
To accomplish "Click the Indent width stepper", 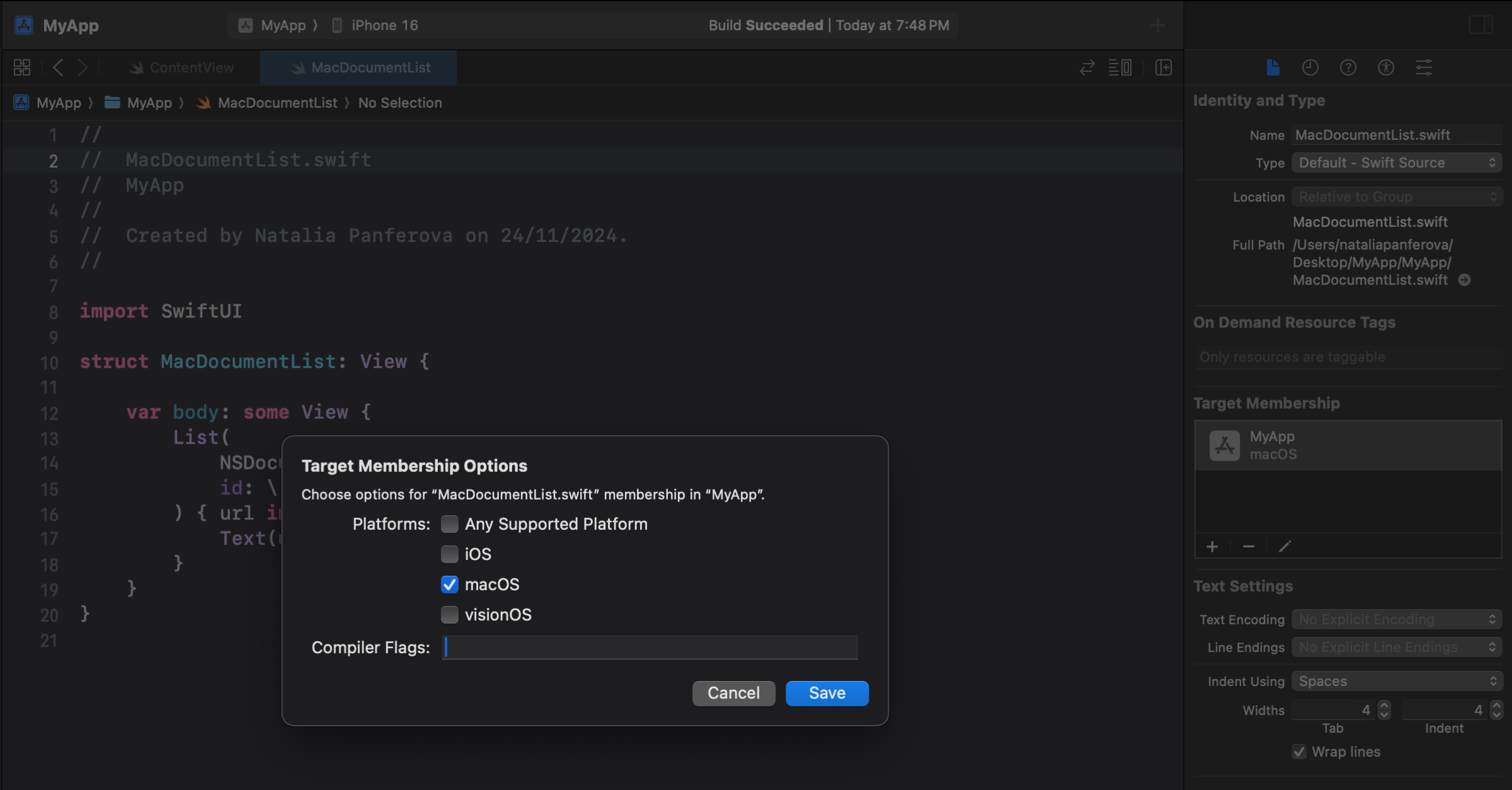I will 1497,710.
